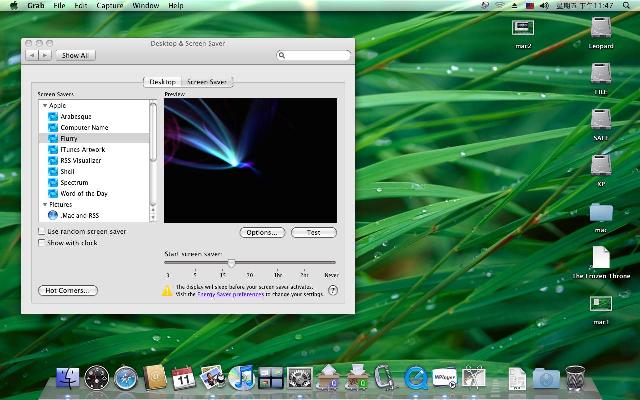Collapse the Pictures group in the list
Image resolution: width=640 pixels, height=400 pixels.
[44, 204]
